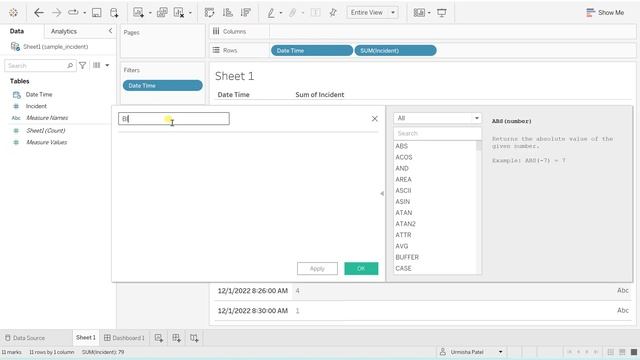Click the view data grid icon

click(97, 65)
